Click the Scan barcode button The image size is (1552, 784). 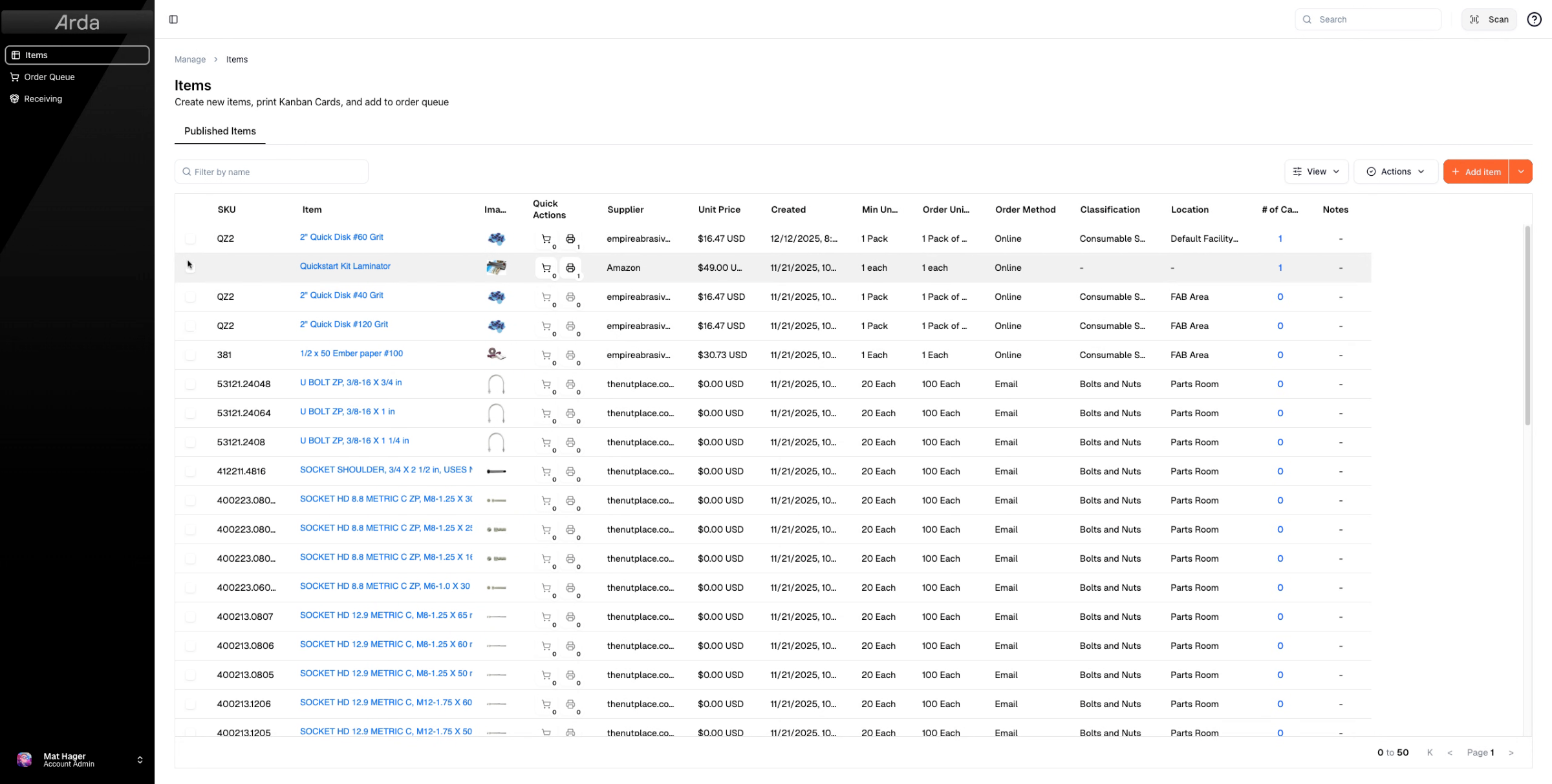(1489, 19)
